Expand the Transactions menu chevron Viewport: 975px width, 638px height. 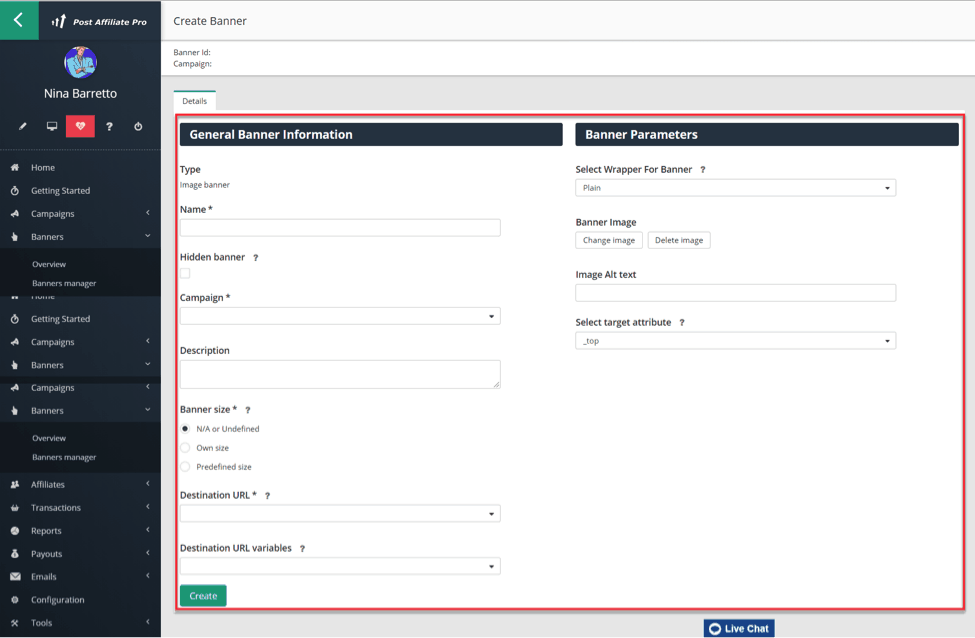(x=148, y=507)
